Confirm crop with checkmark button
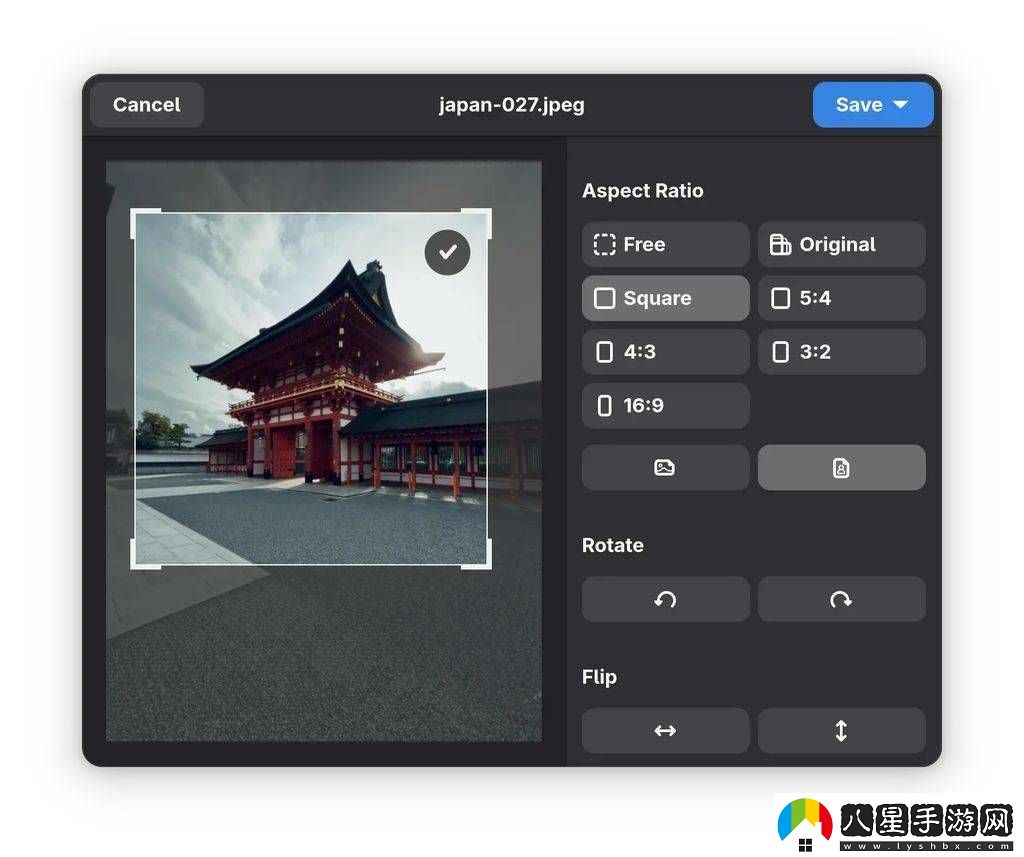This screenshot has width=1024, height=857. point(447,252)
